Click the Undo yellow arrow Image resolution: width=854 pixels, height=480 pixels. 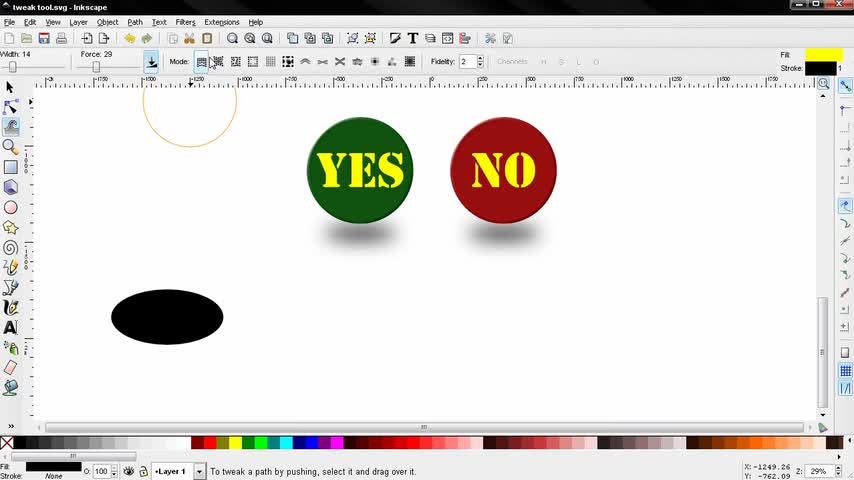[x=130, y=38]
